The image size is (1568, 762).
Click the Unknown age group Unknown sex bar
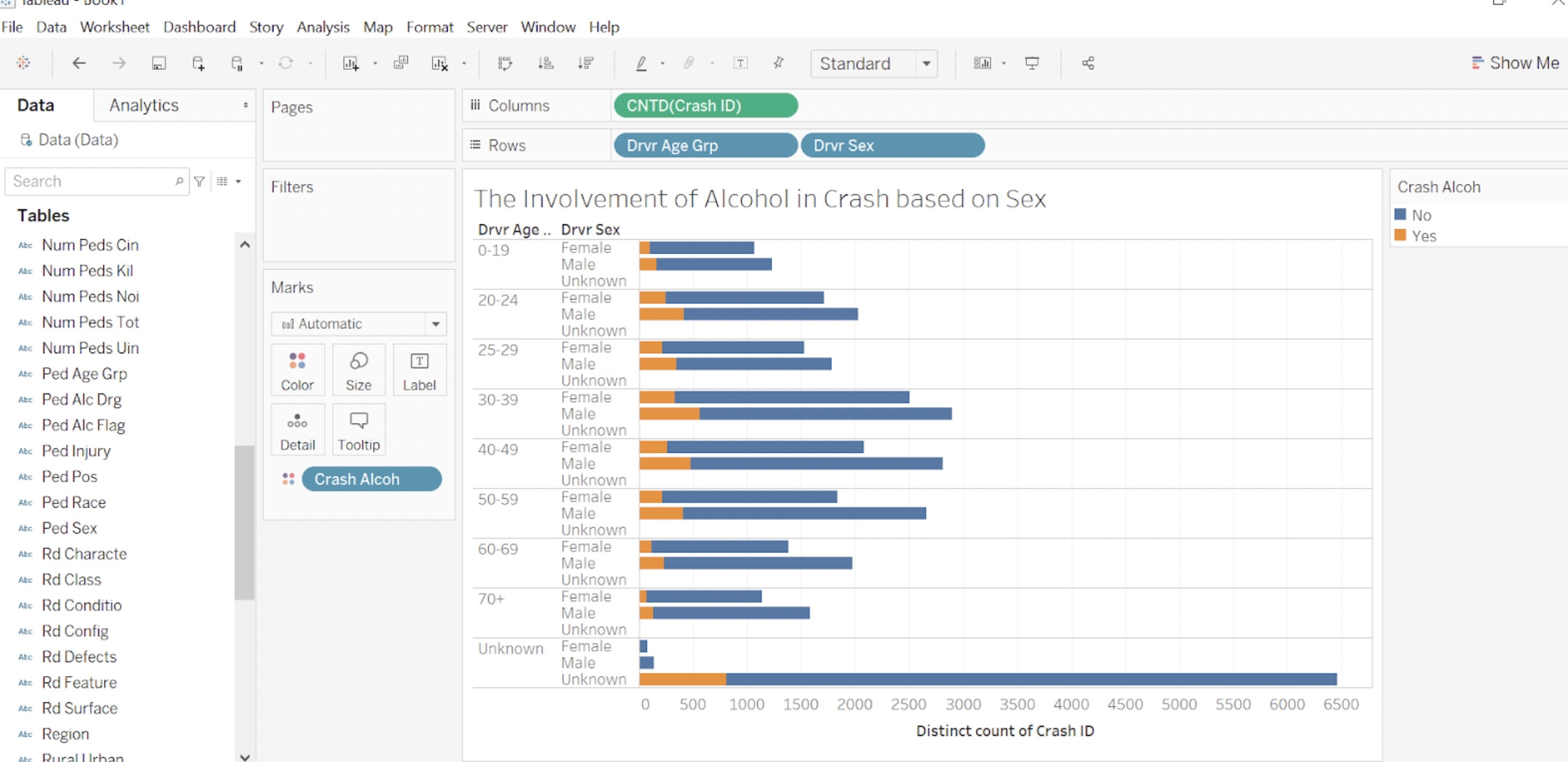tap(988, 679)
